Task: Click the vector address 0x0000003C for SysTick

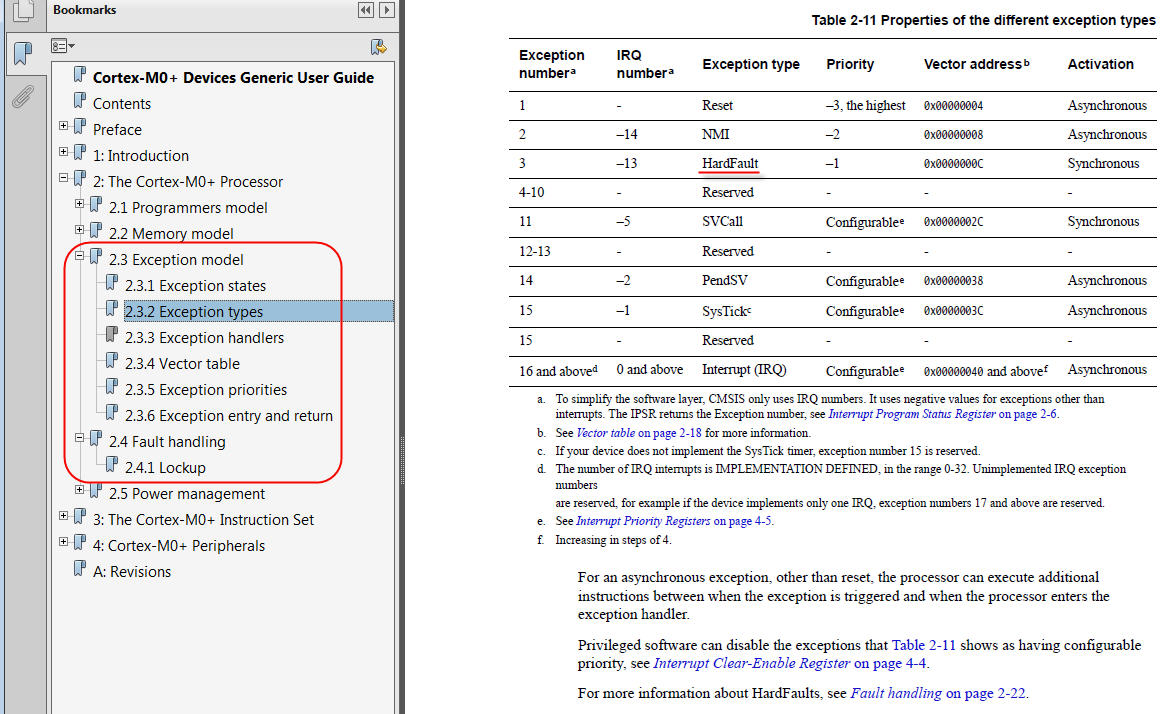Action: pyautogui.click(x=953, y=311)
